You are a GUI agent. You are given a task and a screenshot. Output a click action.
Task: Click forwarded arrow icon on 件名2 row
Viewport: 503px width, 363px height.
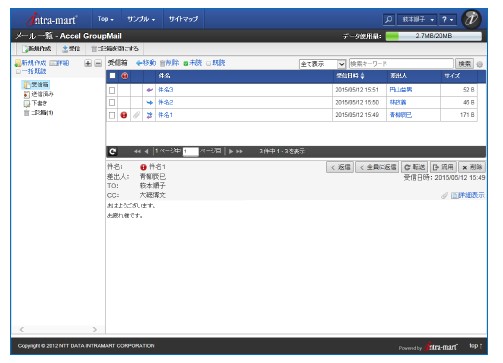pos(149,103)
